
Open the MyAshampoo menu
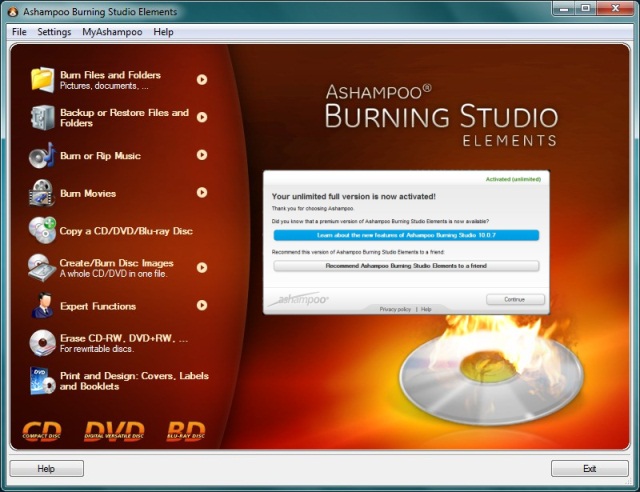point(112,32)
